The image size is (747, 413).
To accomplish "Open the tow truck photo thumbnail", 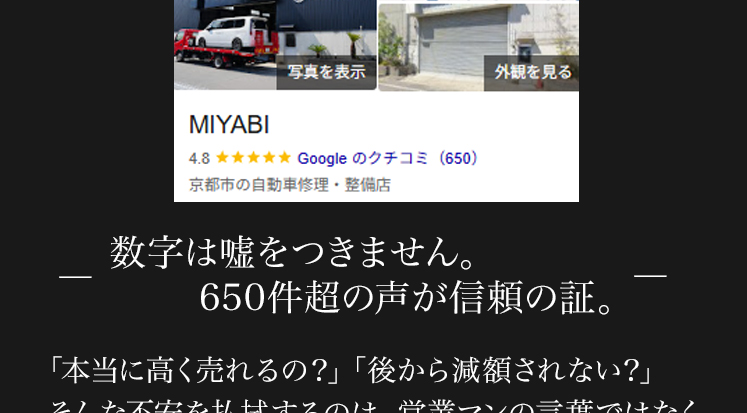I will click(275, 45).
